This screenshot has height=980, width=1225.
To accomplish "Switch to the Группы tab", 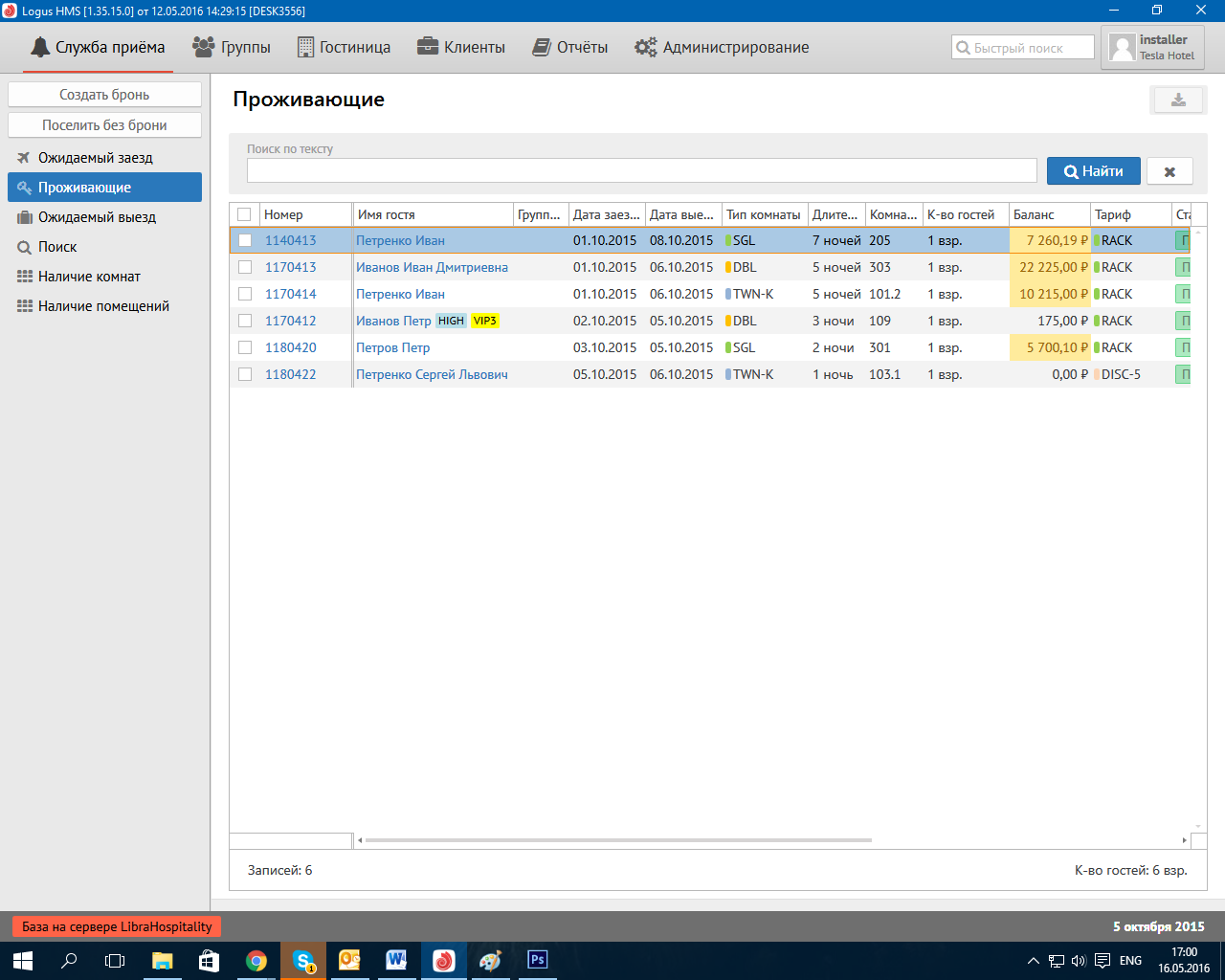I will (x=232, y=47).
